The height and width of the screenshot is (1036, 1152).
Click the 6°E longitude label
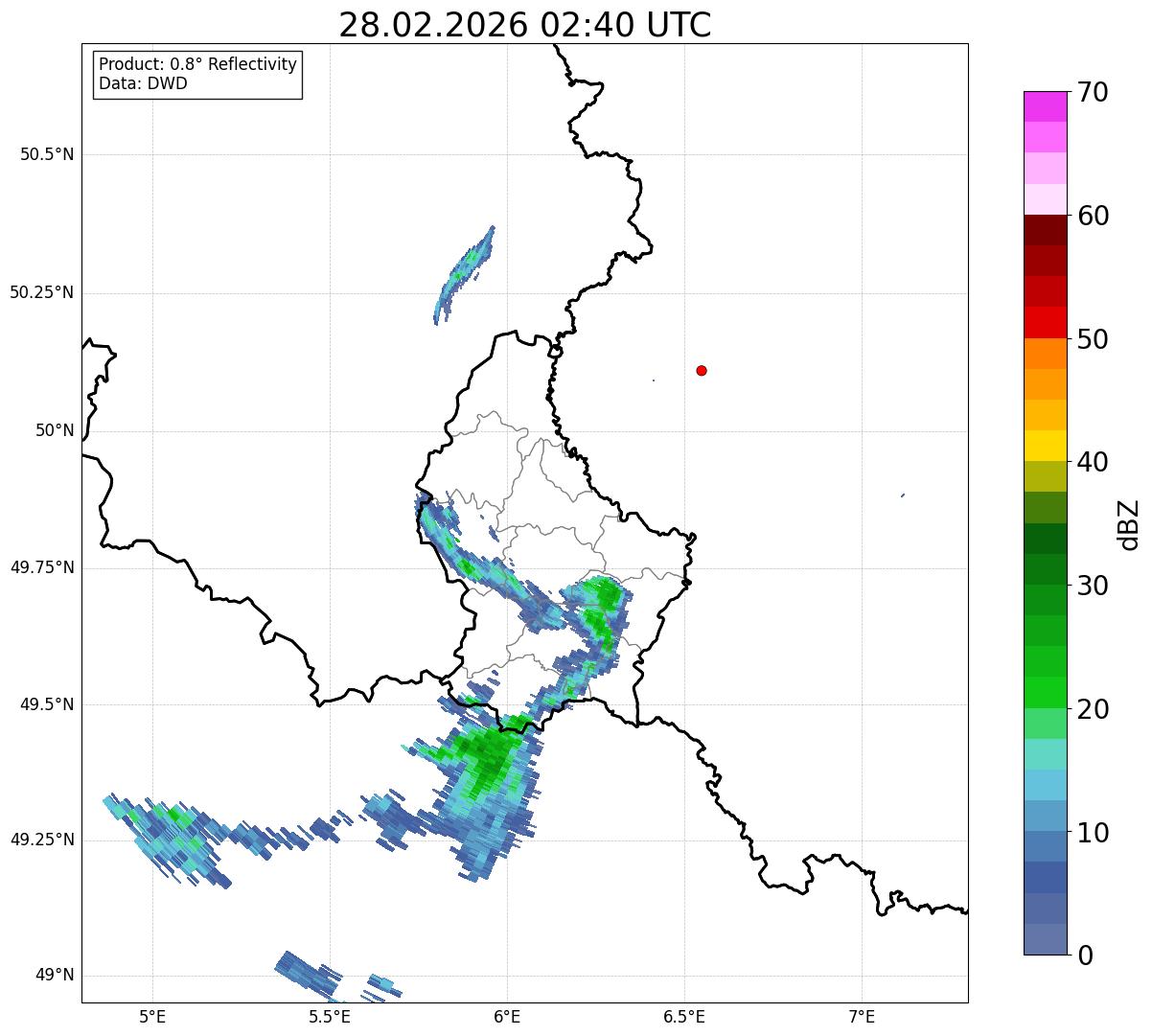507,1016
